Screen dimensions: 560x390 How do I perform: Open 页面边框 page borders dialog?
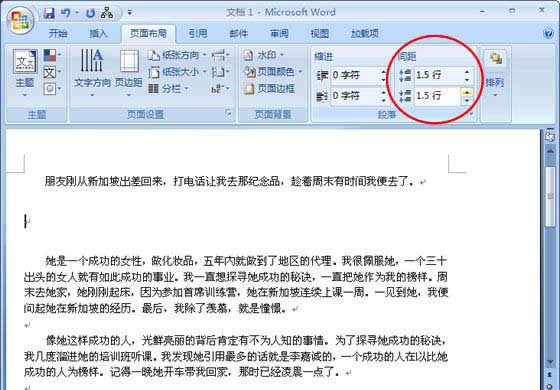click(x=270, y=89)
